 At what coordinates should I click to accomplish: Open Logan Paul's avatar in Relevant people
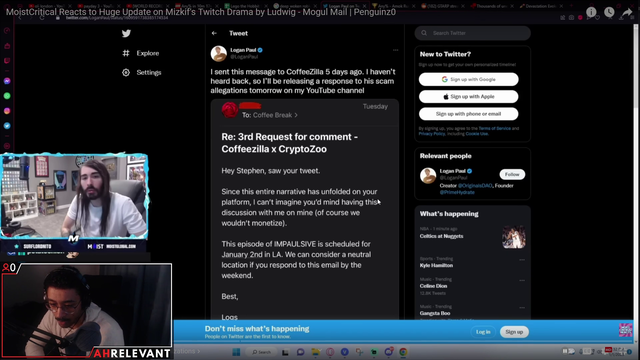pyautogui.click(x=428, y=176)
